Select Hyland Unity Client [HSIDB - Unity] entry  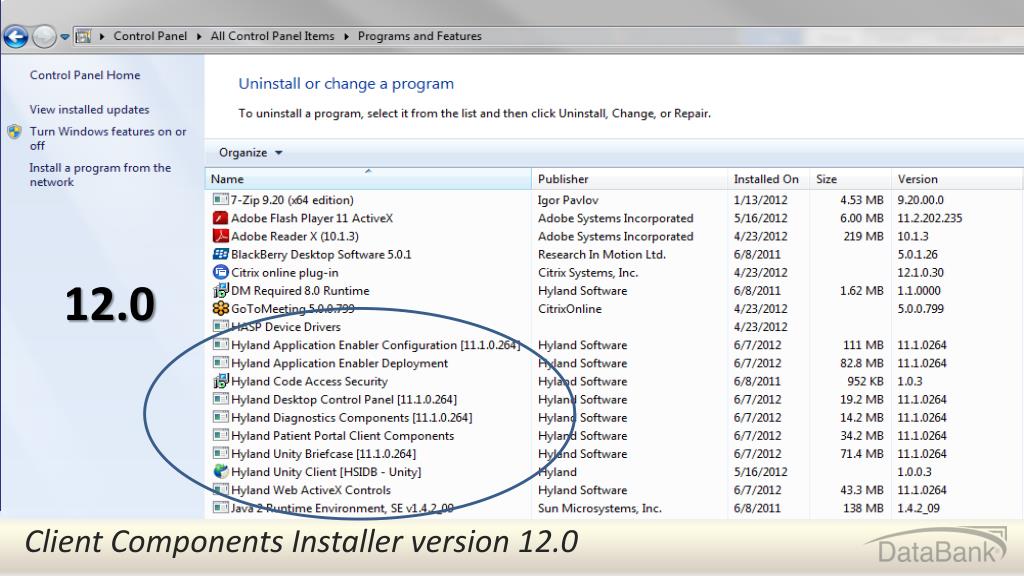[x=326, y=472]
